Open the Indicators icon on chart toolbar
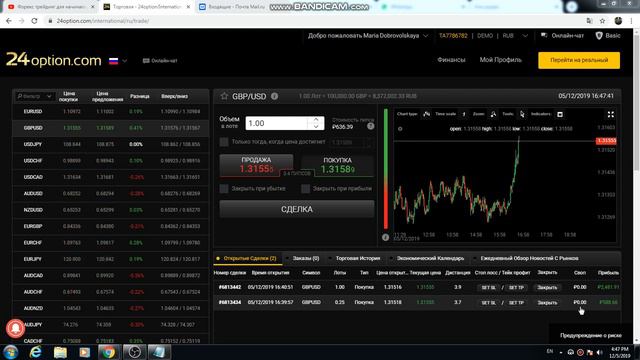Viewport: 640px width, 360px height. [560, 114]
